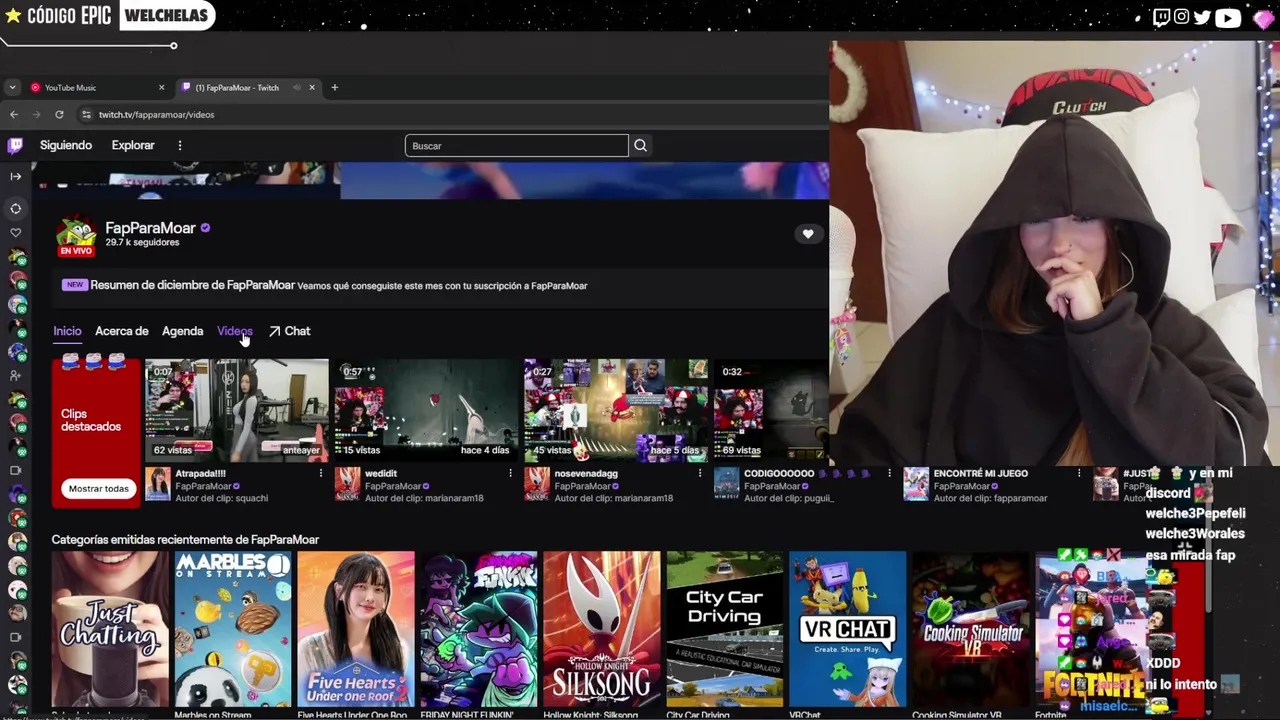Image resolution: width=1280 pixels, height=720 pixels.
Task: Open the three-dot menu beside Explorar
Action: (180, 146)
